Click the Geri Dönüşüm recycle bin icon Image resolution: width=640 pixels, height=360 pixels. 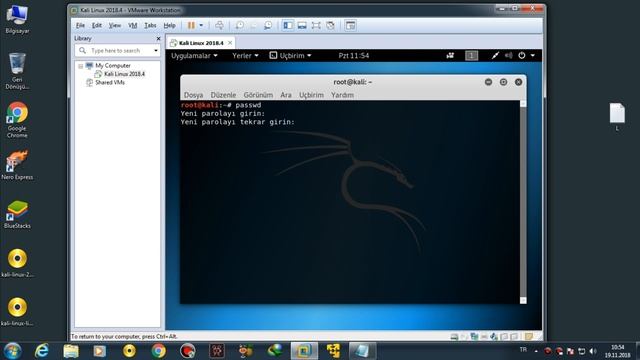[17, 71]
